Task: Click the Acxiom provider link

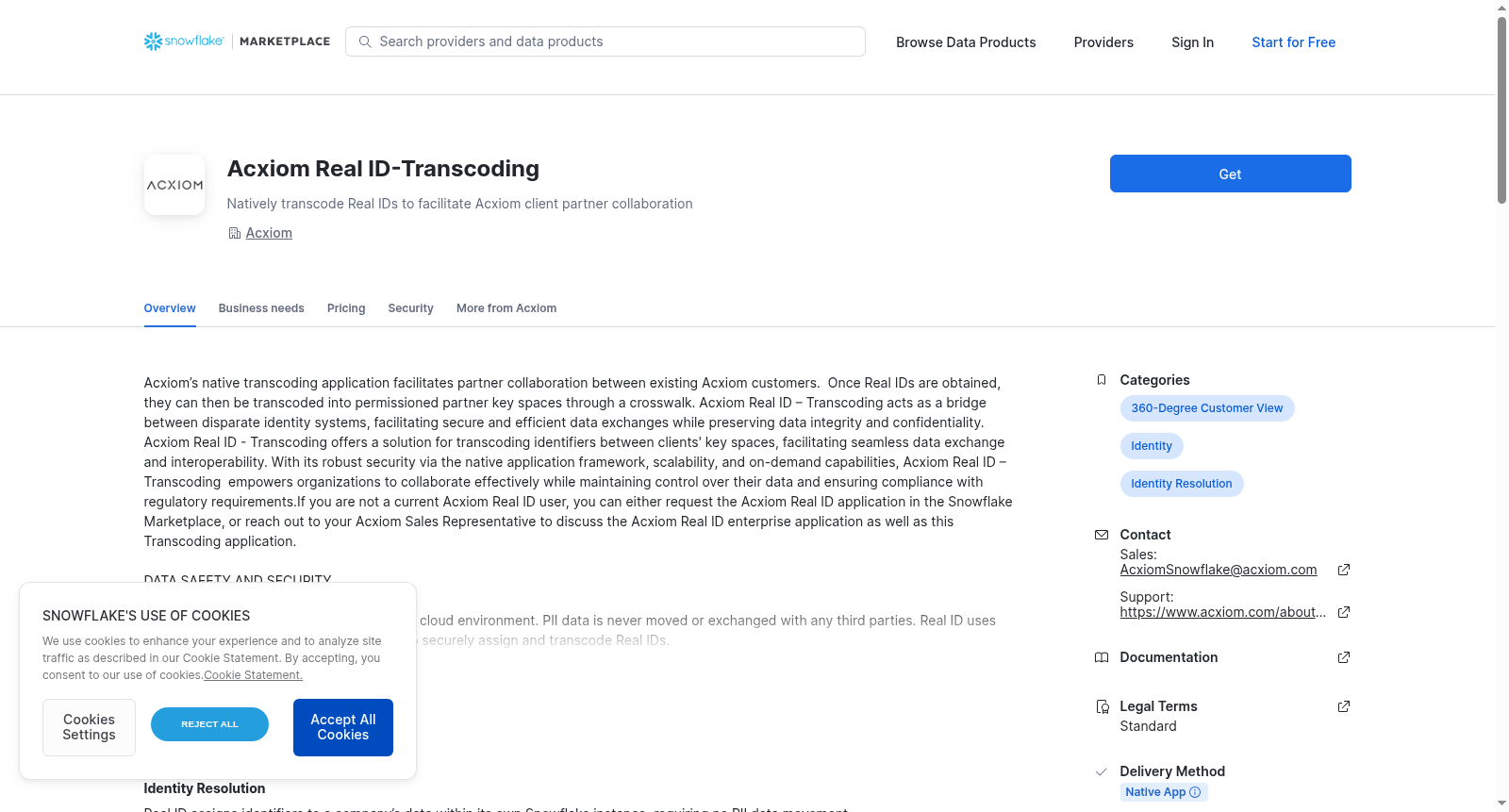Action: click(x=269, y=233)
